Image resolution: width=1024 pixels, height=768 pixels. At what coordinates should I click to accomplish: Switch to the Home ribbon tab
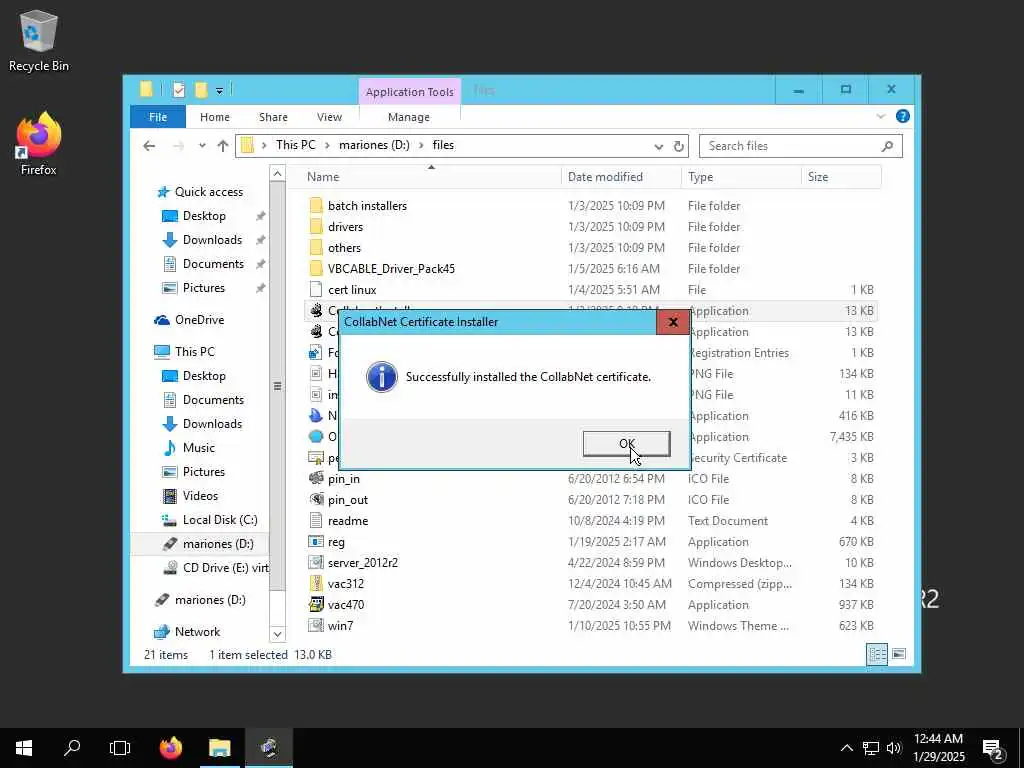pyautogui.click(x=215, y=117)
